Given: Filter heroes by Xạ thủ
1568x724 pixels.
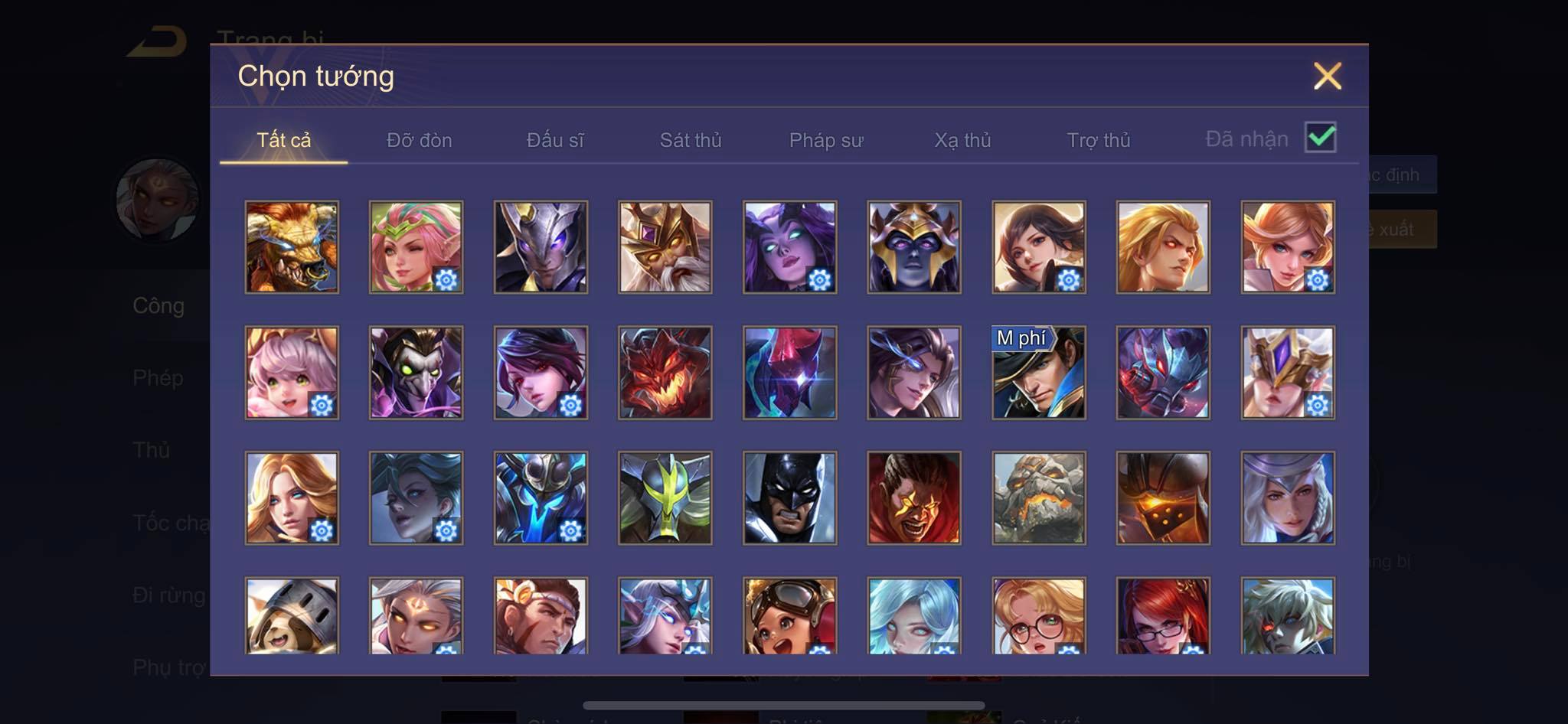Looking at the screenshot, I should pos(962,140).
